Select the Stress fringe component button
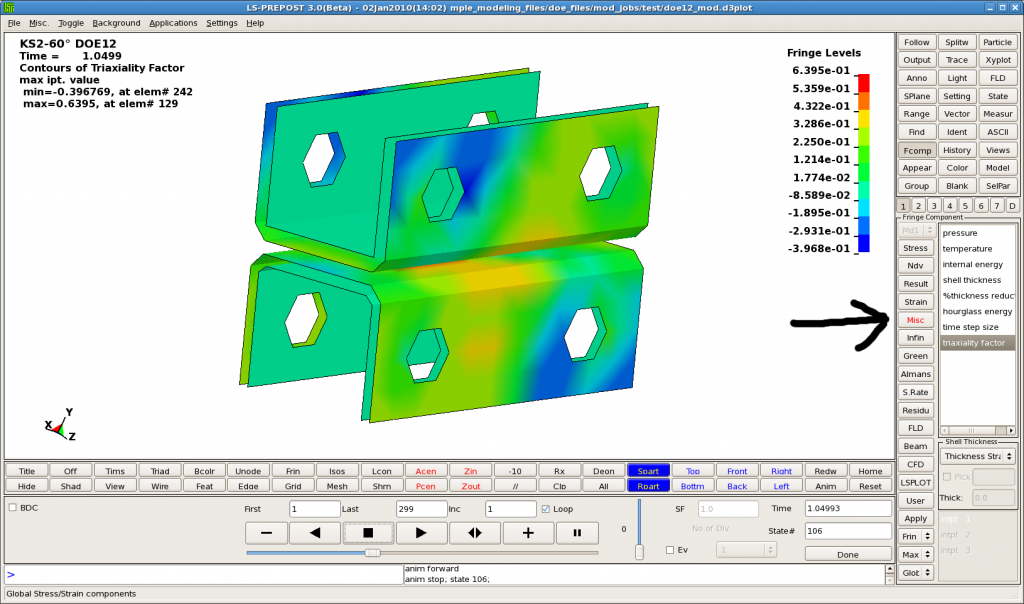This screenshot has width=1024, height=604. click(916, 248)
